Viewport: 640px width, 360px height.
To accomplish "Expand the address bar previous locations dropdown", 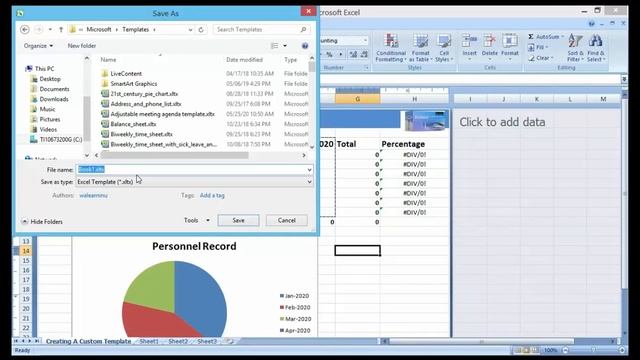I will tap(190, 29).
